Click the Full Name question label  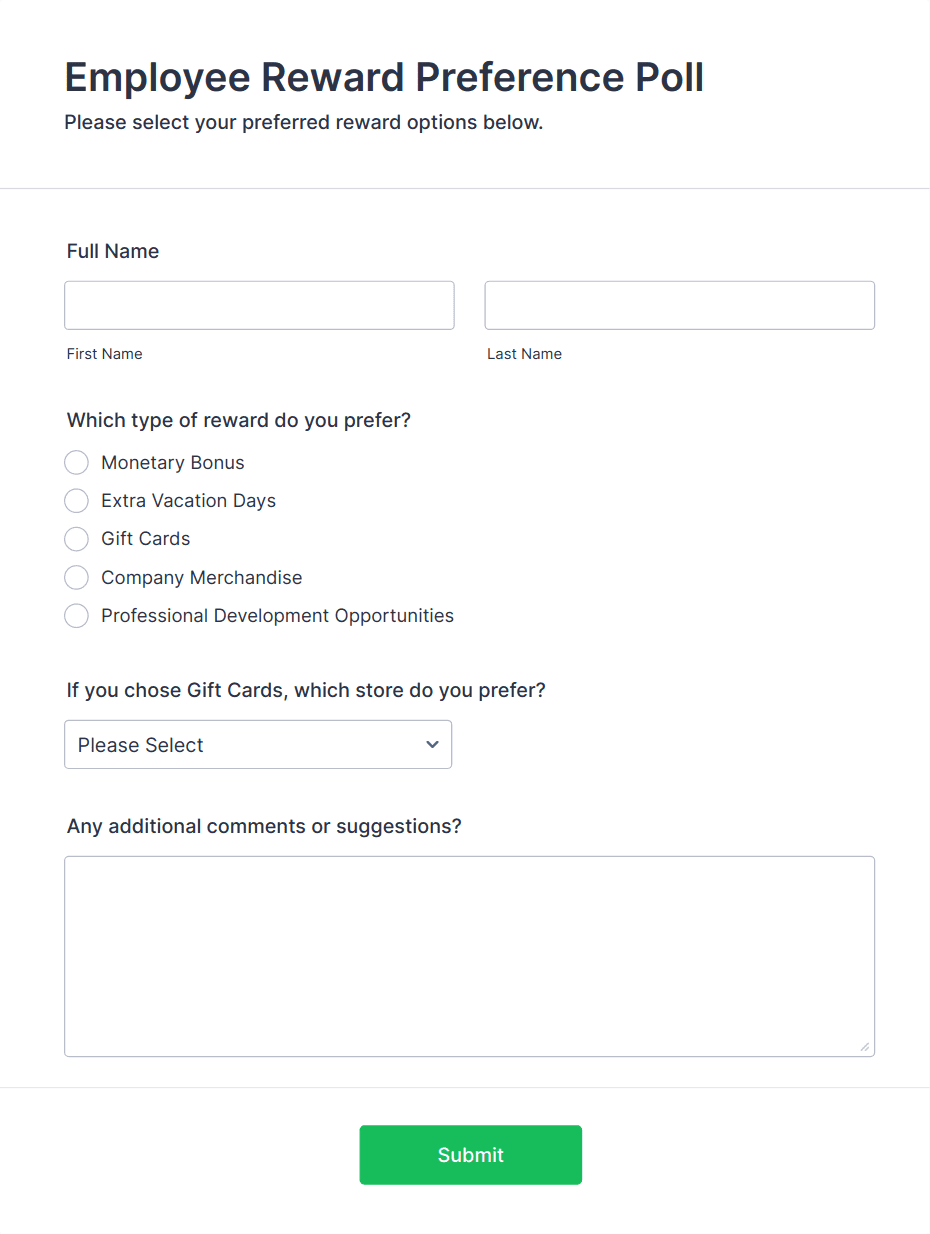click(x=112, y=251)
